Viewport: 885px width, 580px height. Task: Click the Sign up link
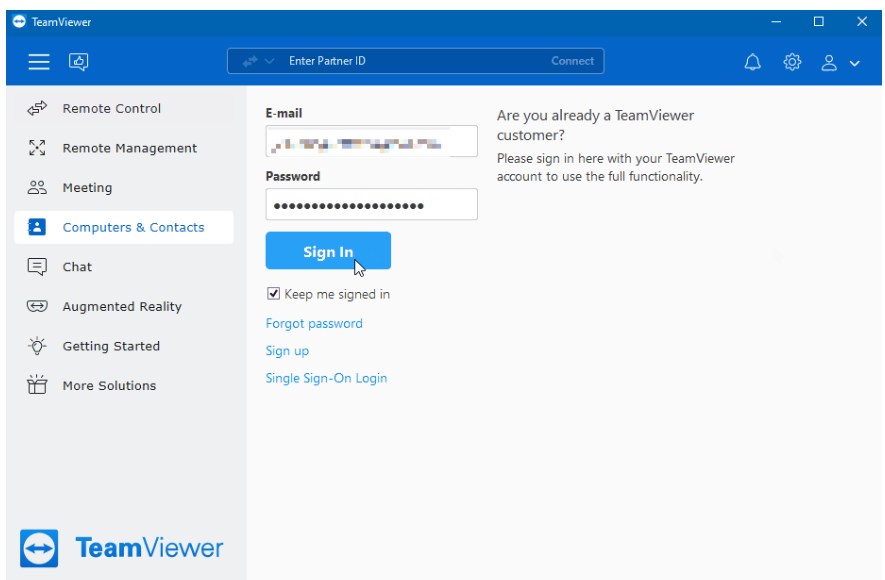click(x=287, y=351)
